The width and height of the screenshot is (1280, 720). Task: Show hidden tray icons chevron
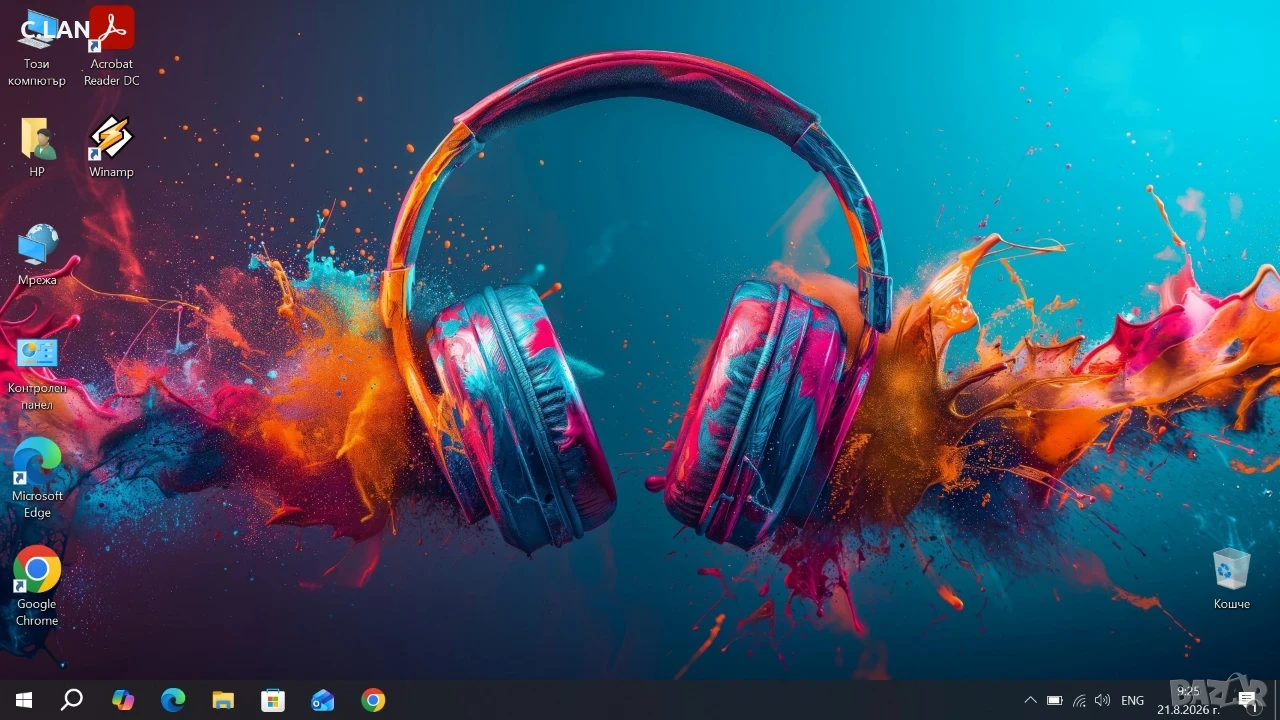pyautogui.click(x=1030, y=700)
